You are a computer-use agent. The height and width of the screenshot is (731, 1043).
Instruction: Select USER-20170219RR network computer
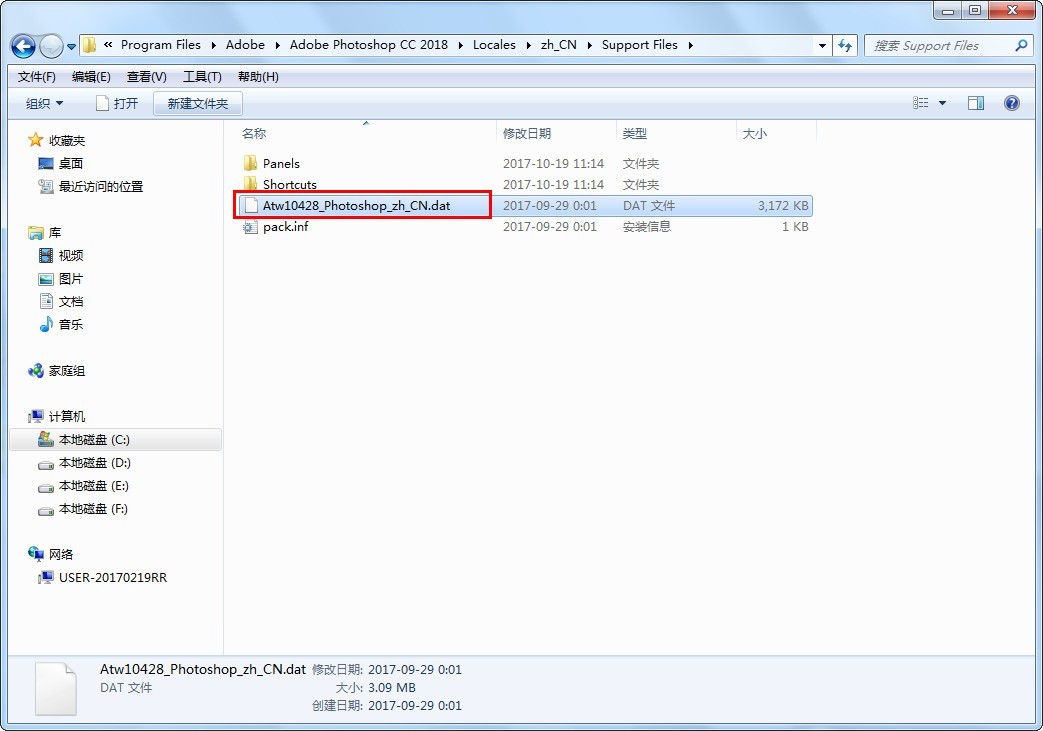[112, 577]
